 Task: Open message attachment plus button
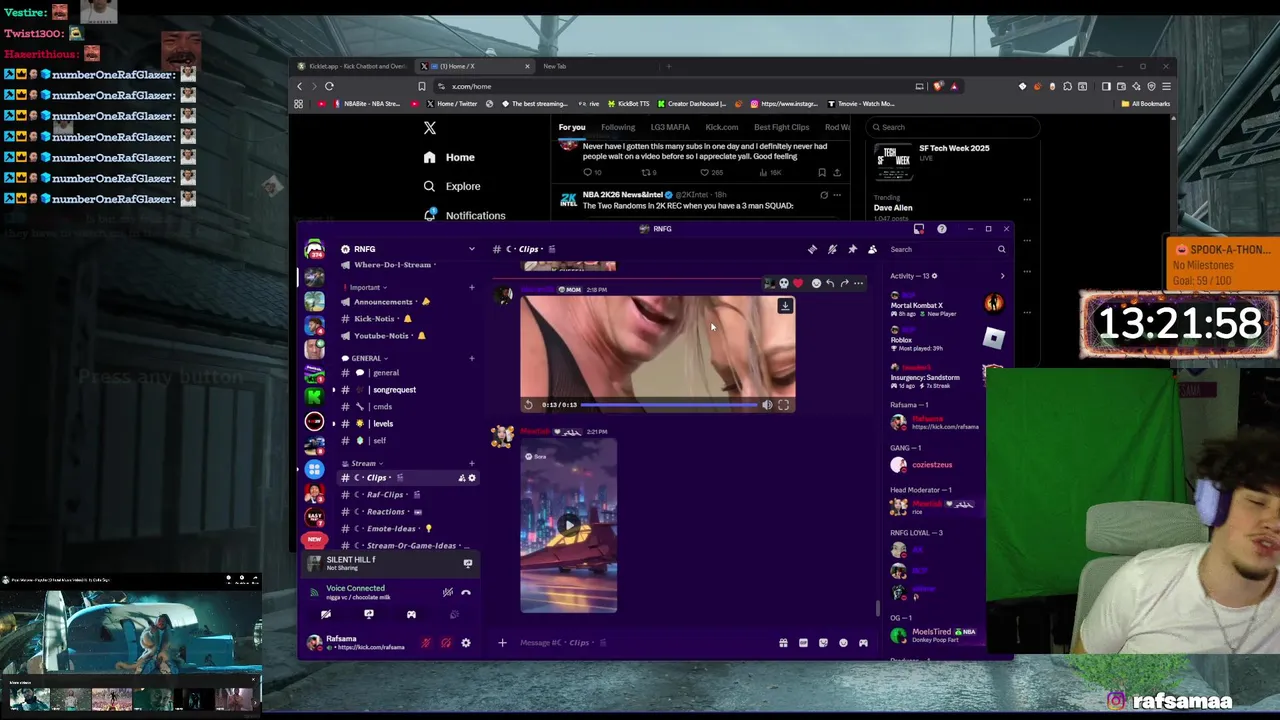click(502, 643)
